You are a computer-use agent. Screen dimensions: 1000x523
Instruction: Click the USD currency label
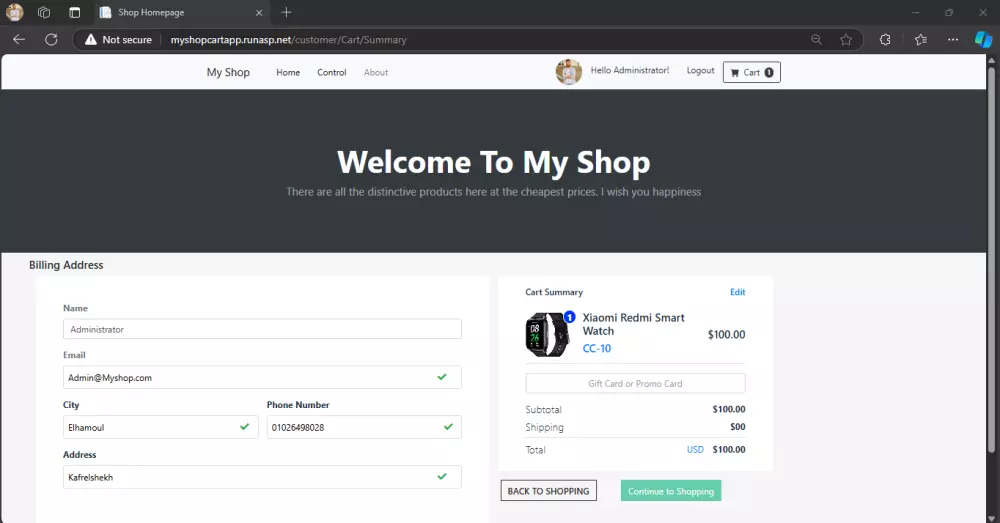[695, 450]
